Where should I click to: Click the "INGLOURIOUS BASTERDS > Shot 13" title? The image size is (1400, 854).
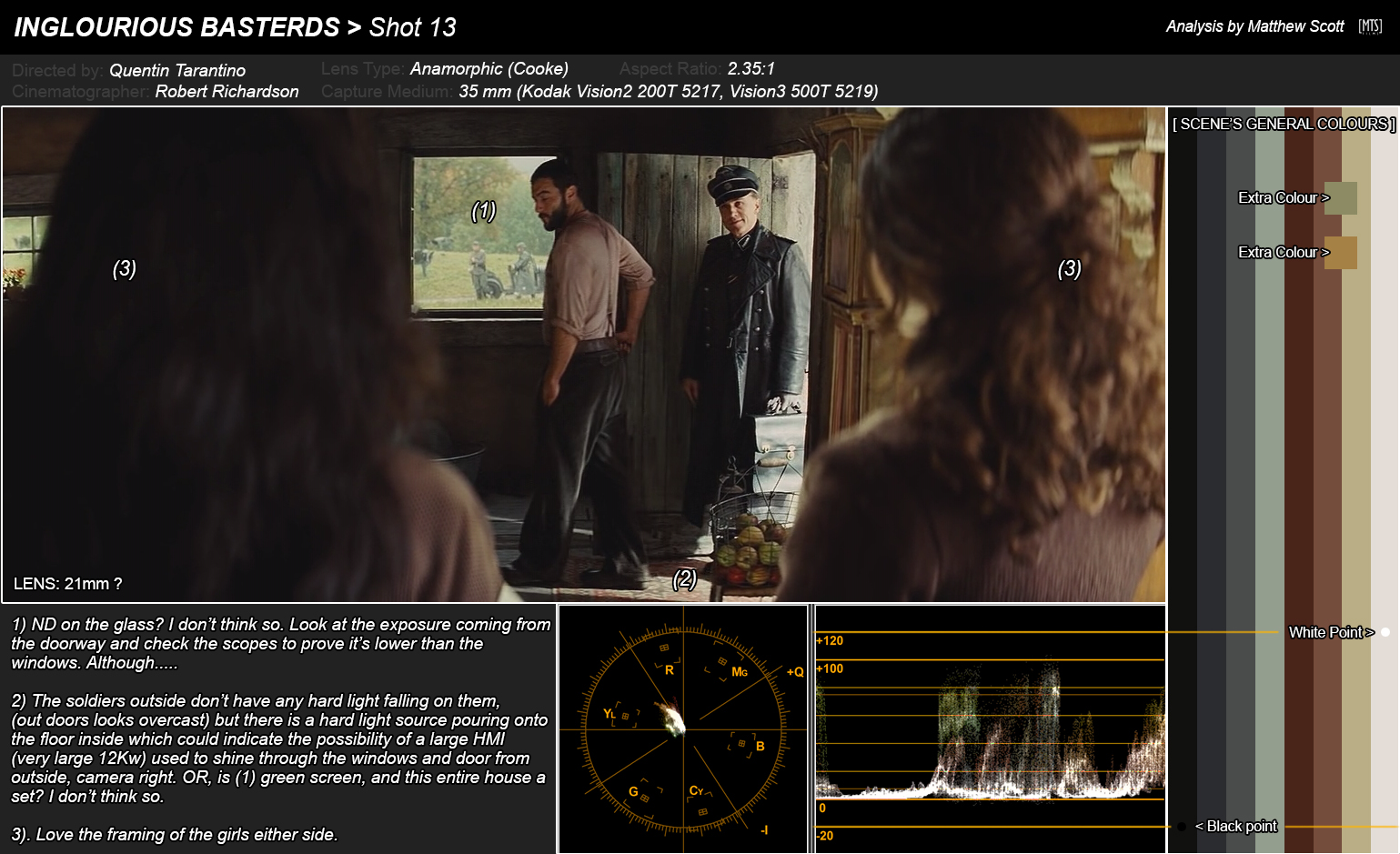(235, 27)
